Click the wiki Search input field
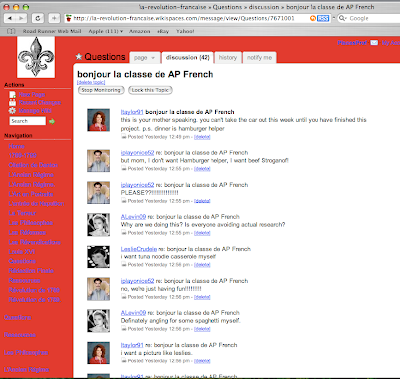This screenshot has height=379, width=400. [27, 121]
